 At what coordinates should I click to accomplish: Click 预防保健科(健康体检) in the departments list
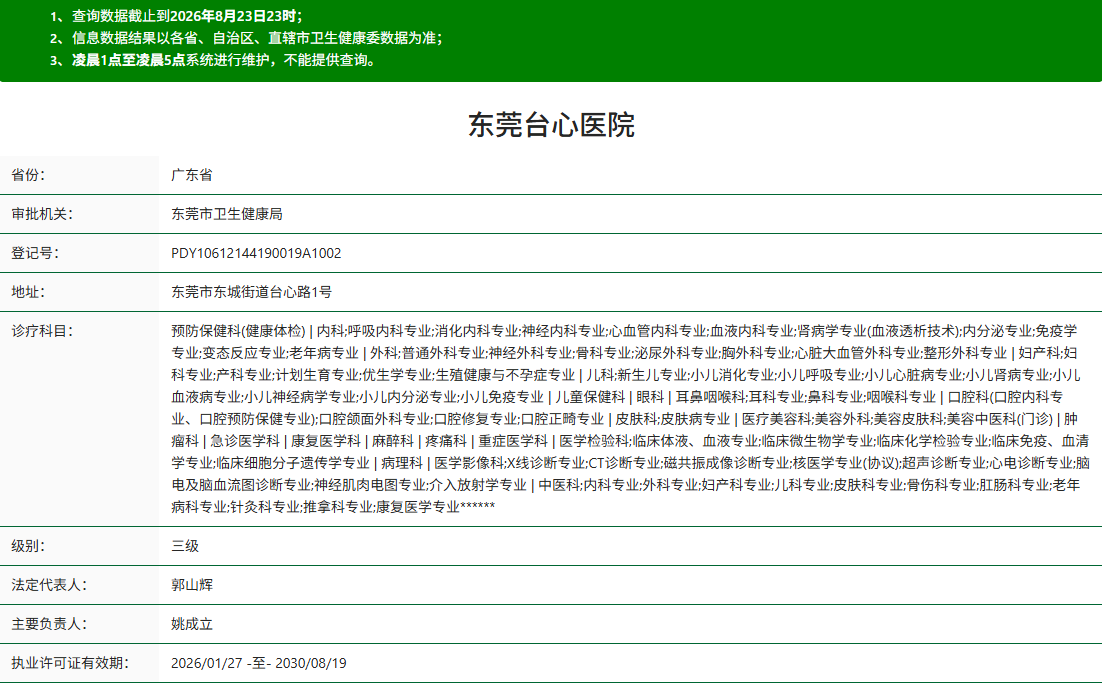click(x=238, y=331)
